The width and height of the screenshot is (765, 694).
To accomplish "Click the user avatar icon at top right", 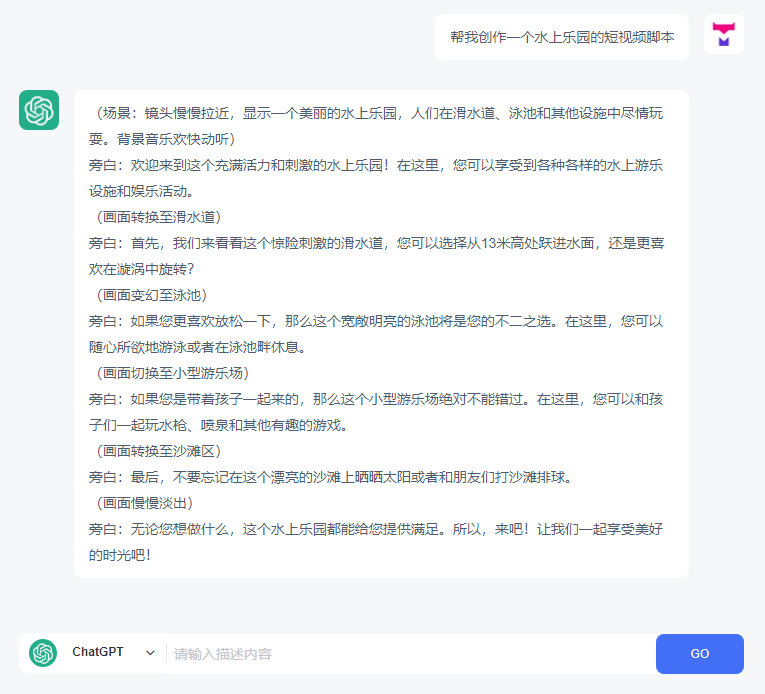I will click(724, 34).
